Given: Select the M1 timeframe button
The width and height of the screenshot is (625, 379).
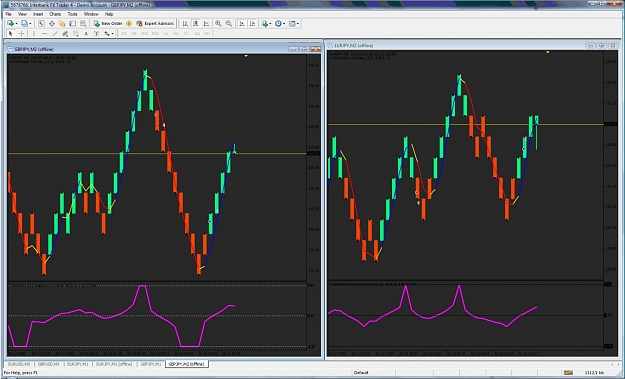Looking at the screenshot, I should click(124, 33).
